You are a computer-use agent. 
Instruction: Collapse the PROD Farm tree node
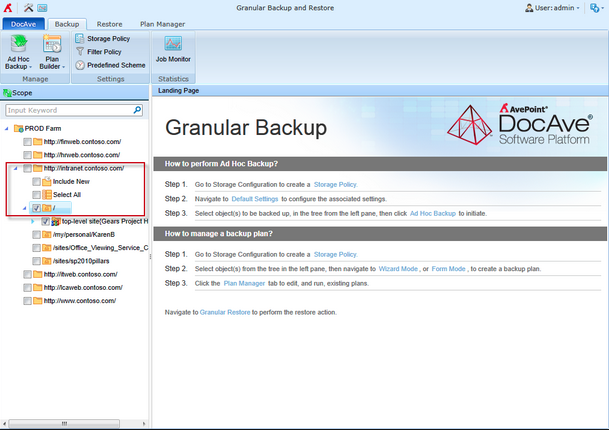point(7,128)
